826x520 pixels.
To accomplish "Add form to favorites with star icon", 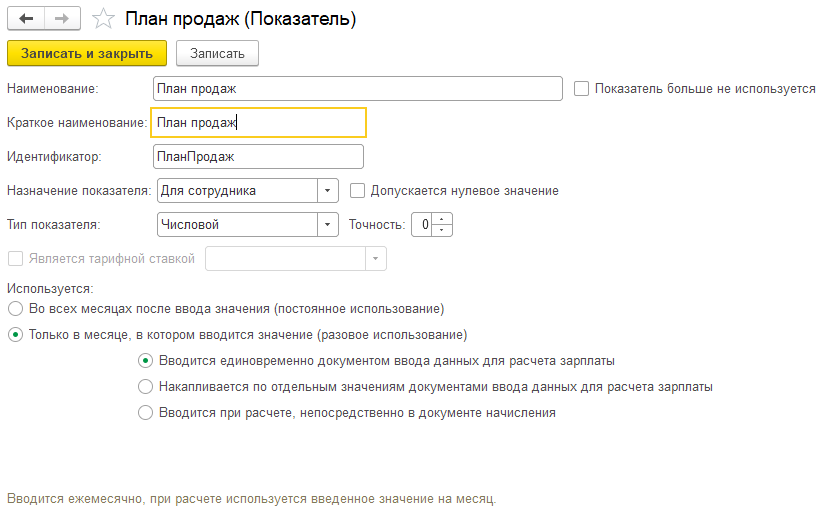I will [x=102, y=19].
